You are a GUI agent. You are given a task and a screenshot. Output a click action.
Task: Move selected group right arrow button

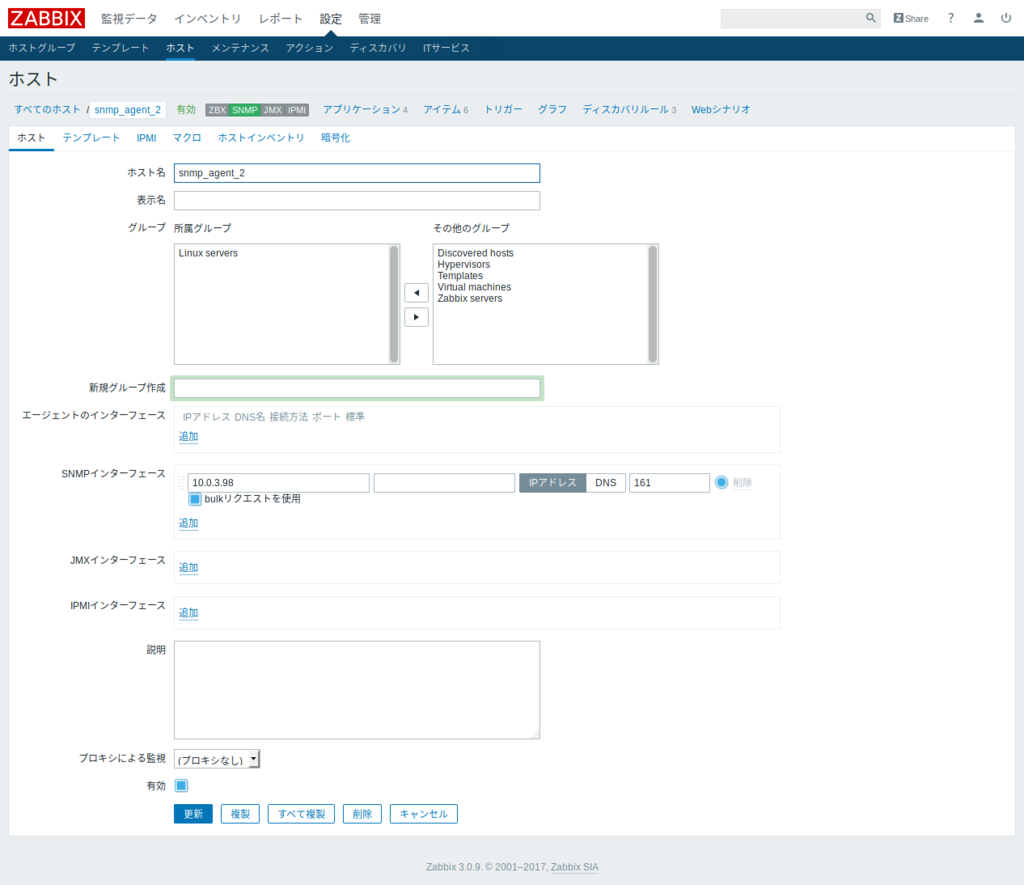[x=416, y=317]
